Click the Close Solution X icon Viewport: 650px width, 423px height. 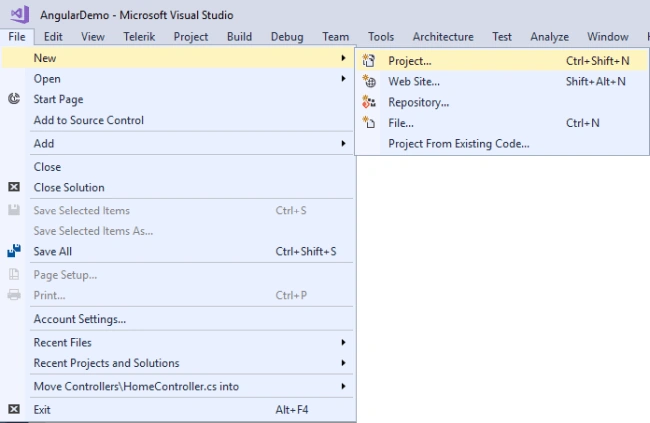coord(14,187)
